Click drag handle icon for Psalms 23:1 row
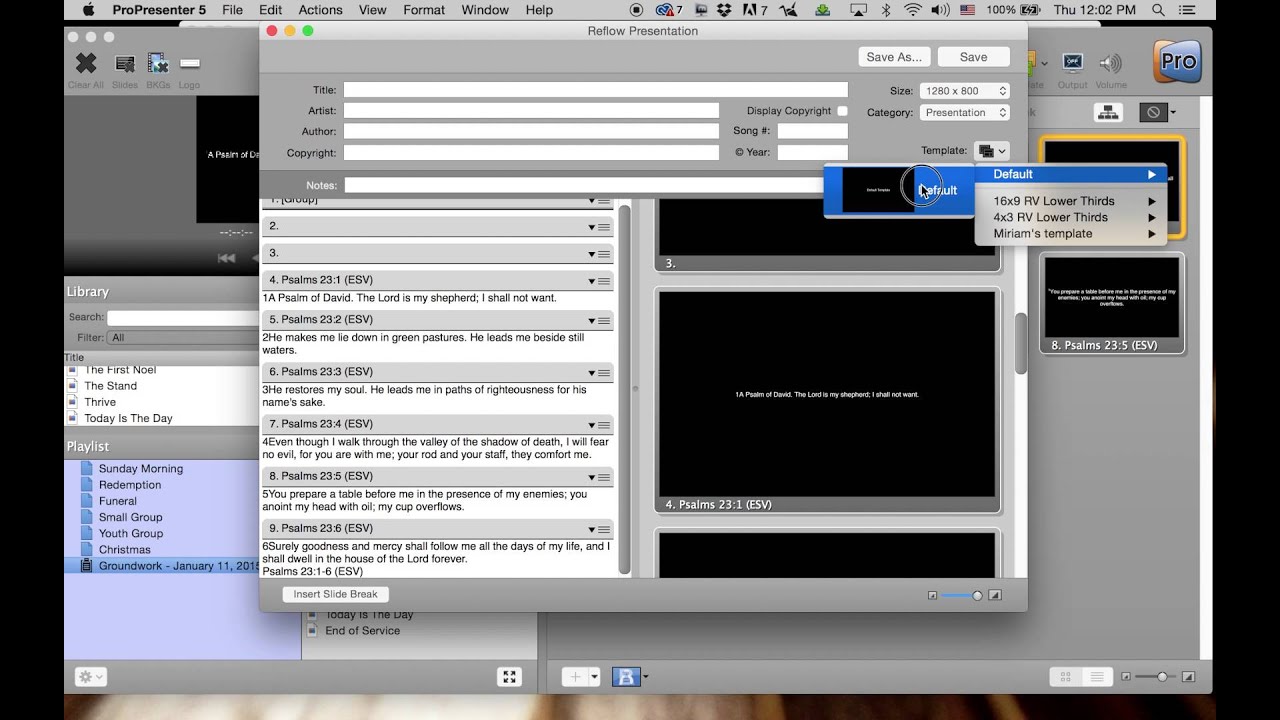This screenshot has height=720, width=1280. click(604, 281)
